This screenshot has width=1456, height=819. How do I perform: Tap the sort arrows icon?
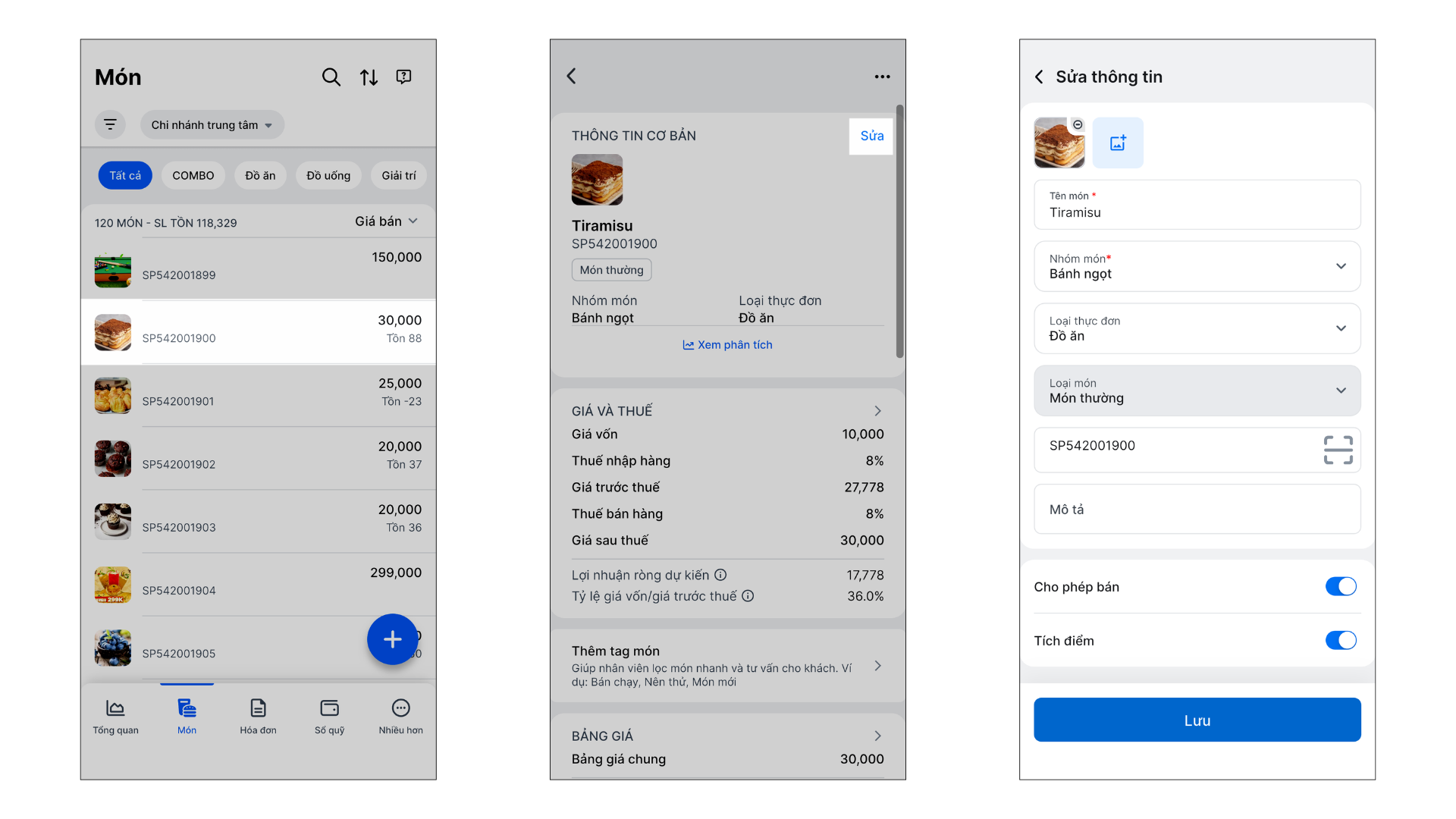click(x=369, y=77)
